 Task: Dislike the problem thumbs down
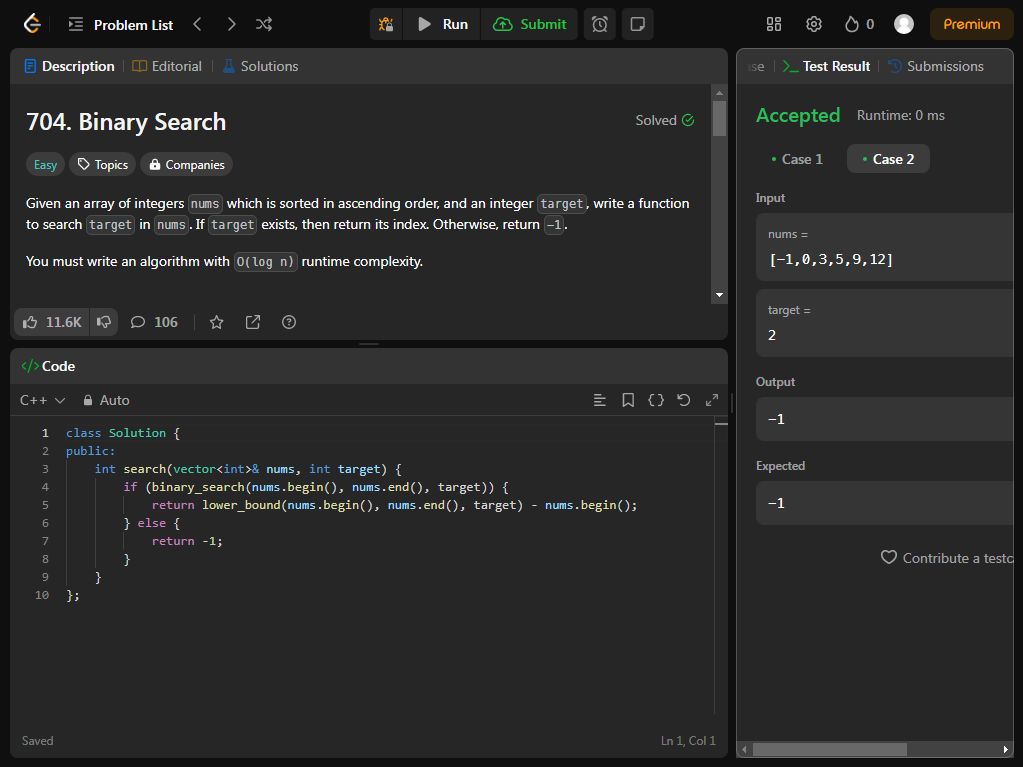pos(104,322)
